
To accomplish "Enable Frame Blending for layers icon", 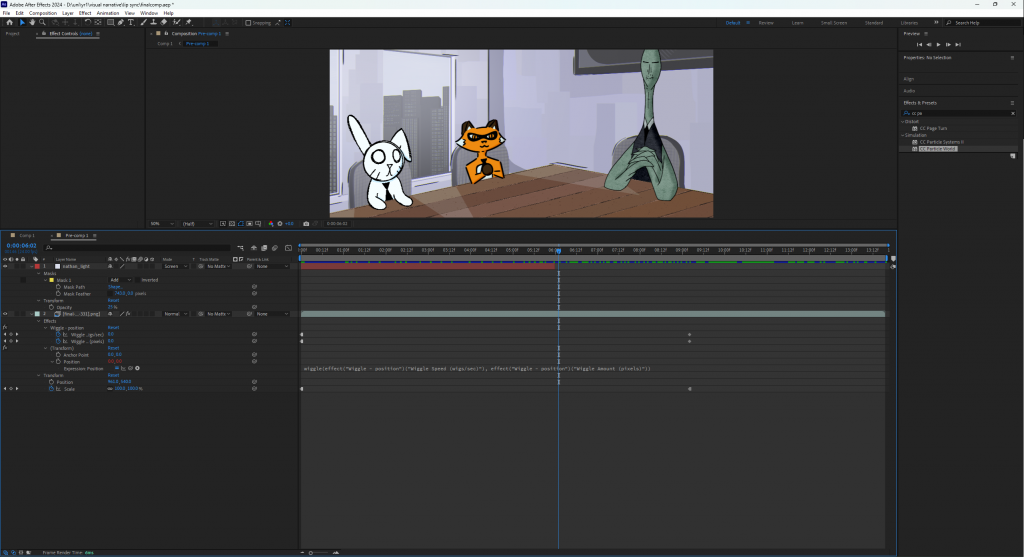I will coord(264,248).
